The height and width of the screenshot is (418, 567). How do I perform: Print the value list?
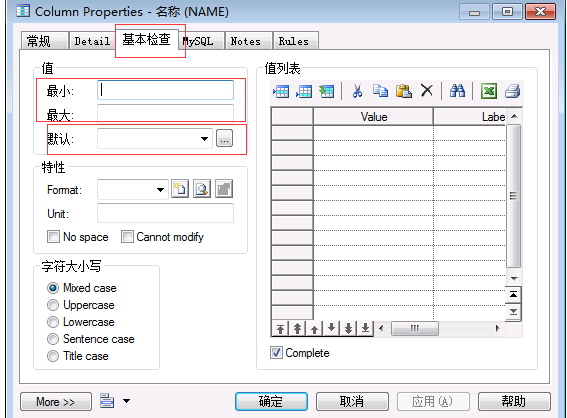click(x=512, y=91)
